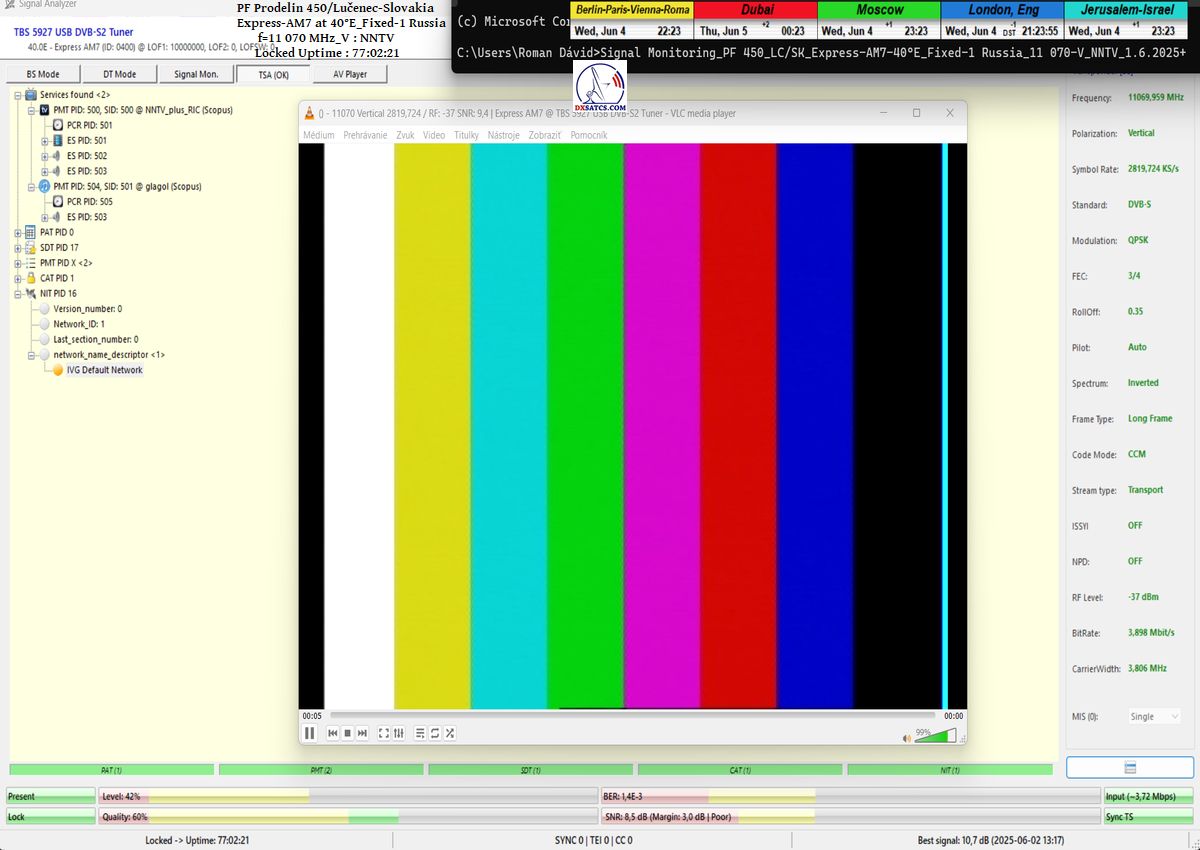
Task: Toggle VLC loop mode
Action: (x=435, y=733)
